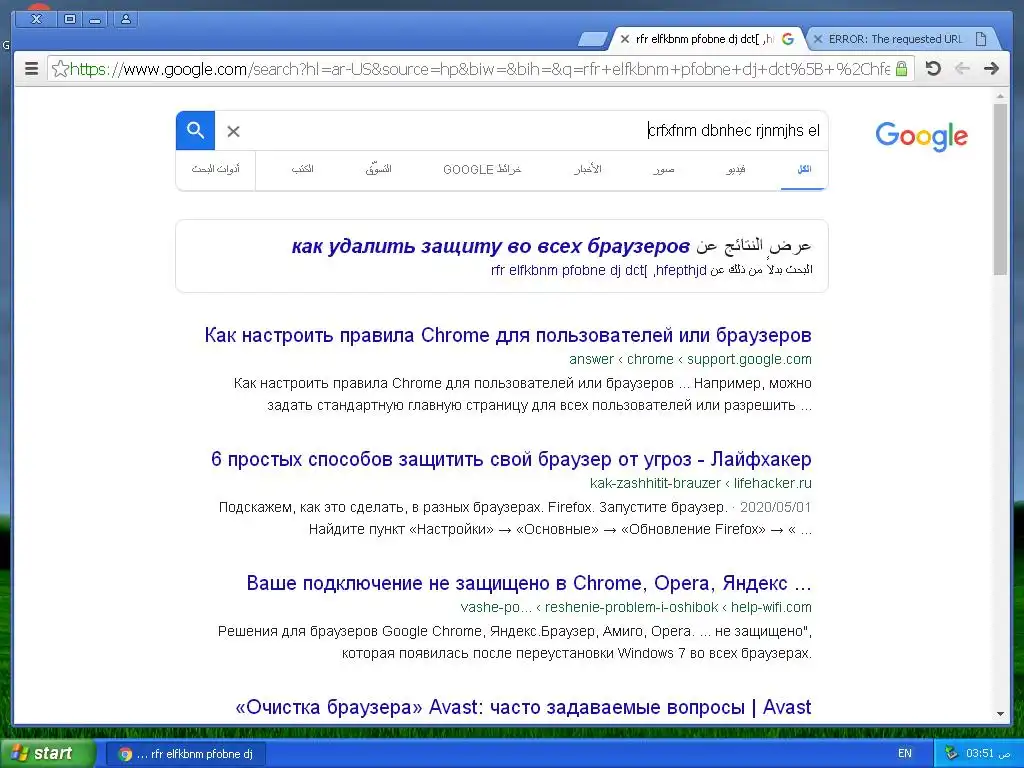This screenshot has height=768, width=1024.
Task: Click suggested query как удалить защиту во всех браузеров
Action: pos(490,246)
